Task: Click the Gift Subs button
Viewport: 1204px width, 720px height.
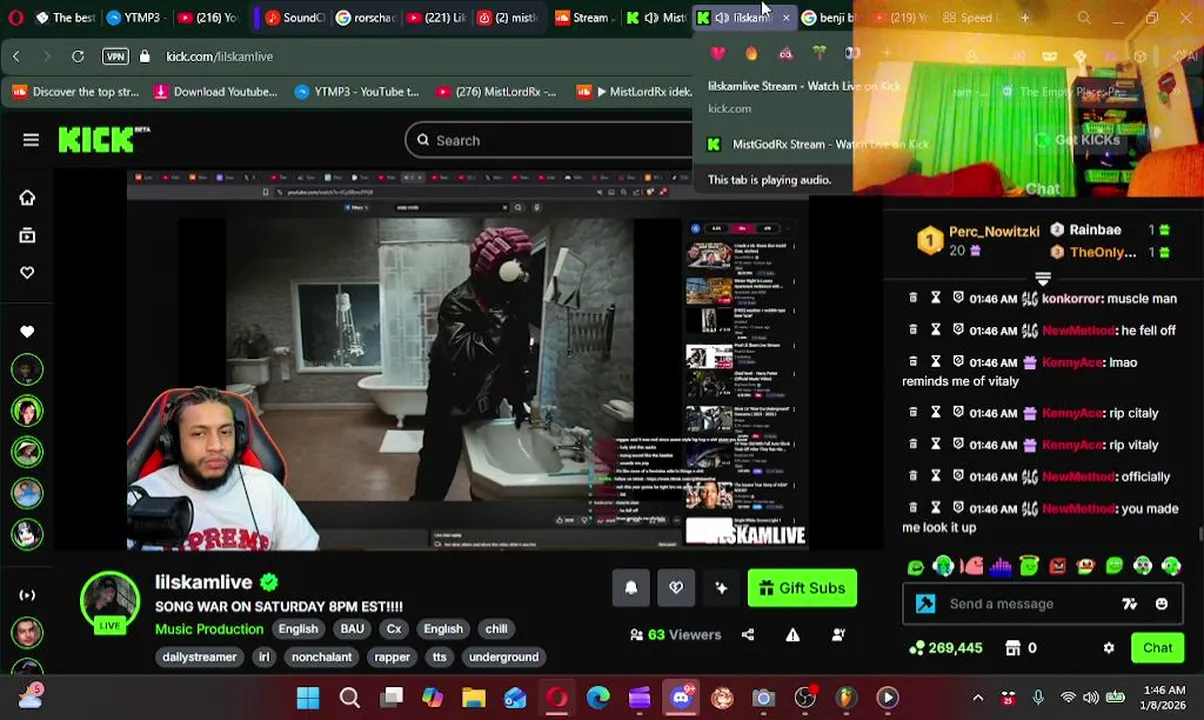Action: tap(802, 588)
